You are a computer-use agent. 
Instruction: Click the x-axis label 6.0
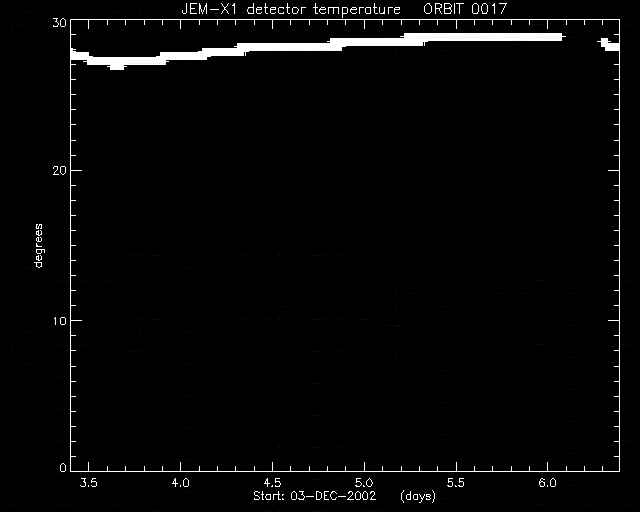coord(547,483)
